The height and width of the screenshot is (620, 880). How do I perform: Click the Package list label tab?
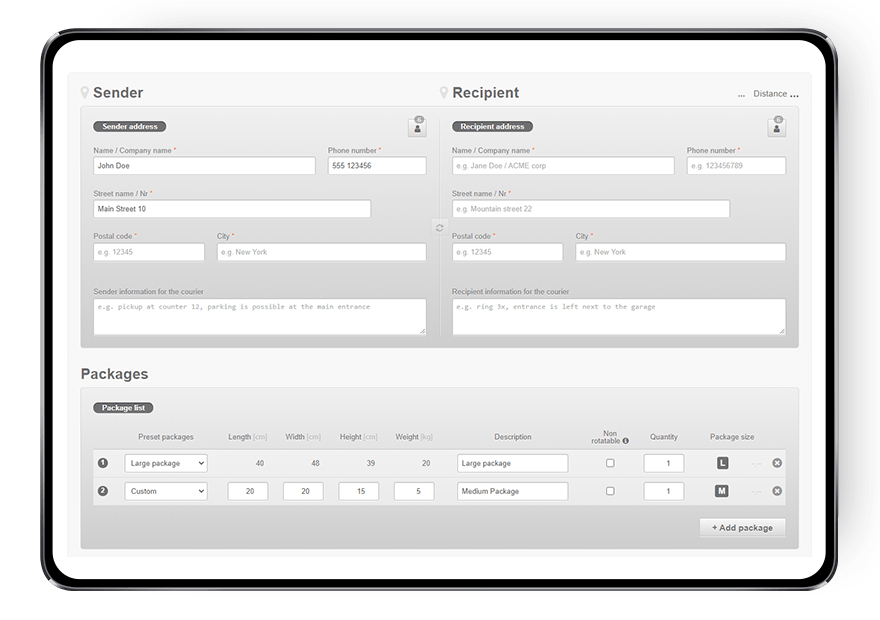pyautogui.click(x=123, y=408)
